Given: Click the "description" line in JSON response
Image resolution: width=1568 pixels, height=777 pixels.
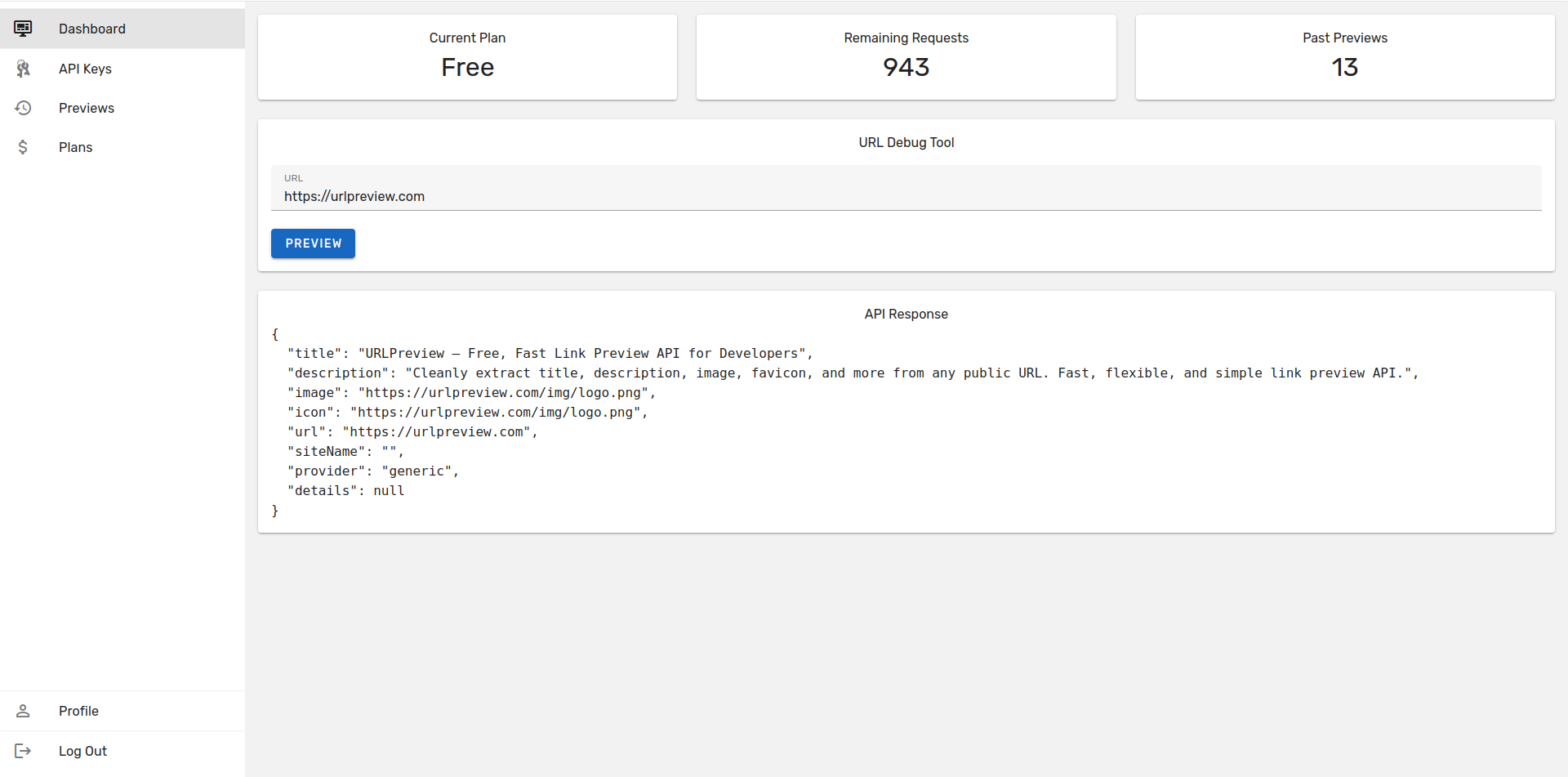Looking at the screenshot, I should point(853,373).
